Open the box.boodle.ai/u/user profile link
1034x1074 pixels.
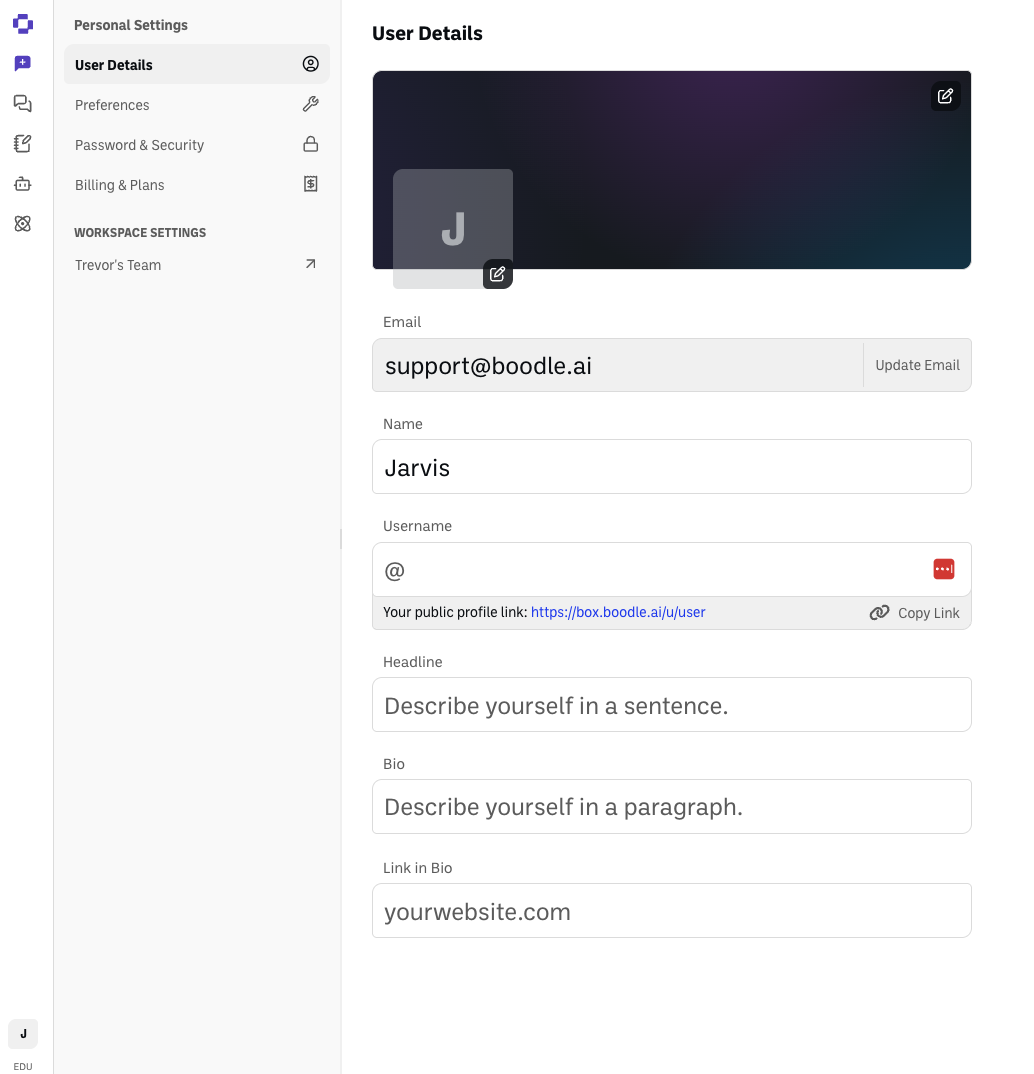pos(618,612)
